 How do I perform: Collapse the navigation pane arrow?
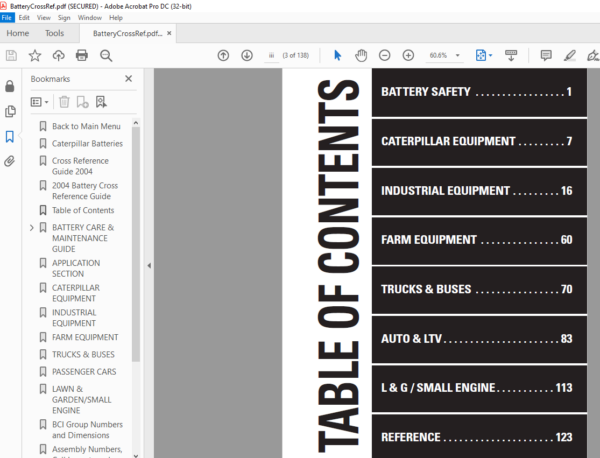click(149, 265)
